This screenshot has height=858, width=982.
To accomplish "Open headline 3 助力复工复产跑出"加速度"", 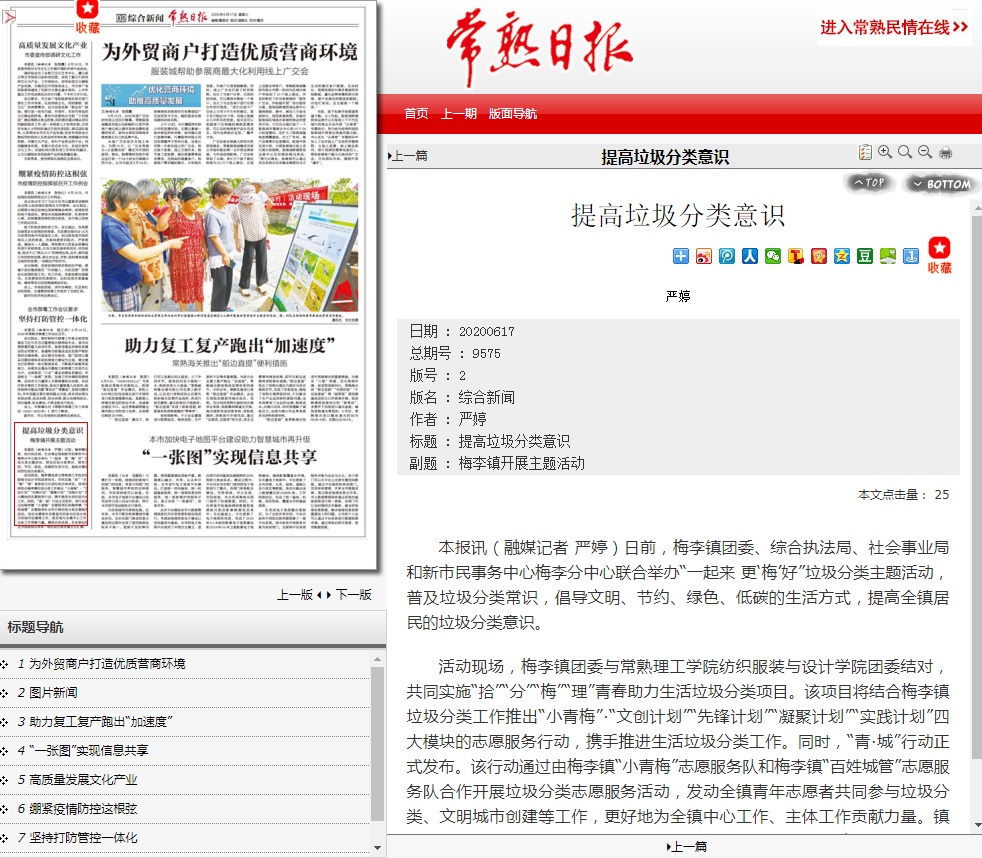I will 101,721.
